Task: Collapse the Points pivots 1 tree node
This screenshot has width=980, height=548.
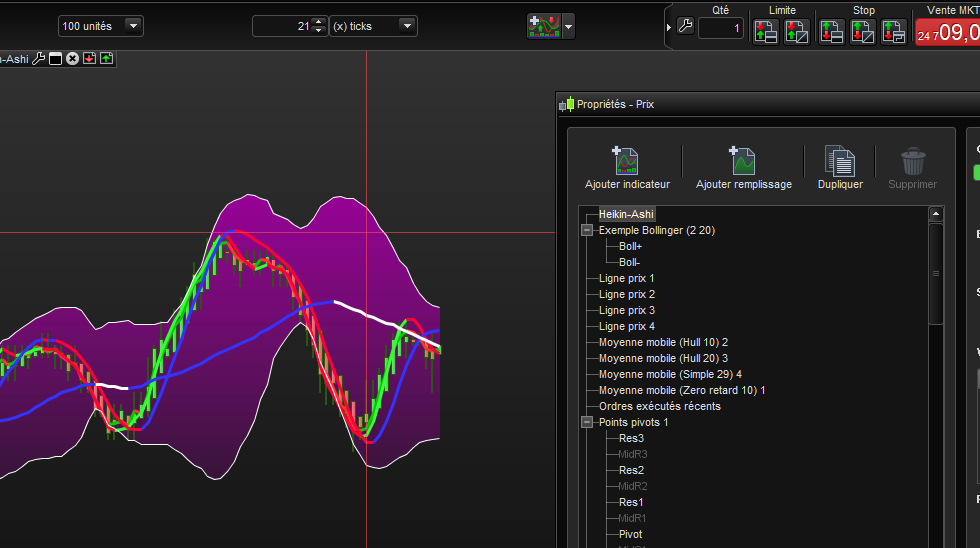Action: point(587,422)
